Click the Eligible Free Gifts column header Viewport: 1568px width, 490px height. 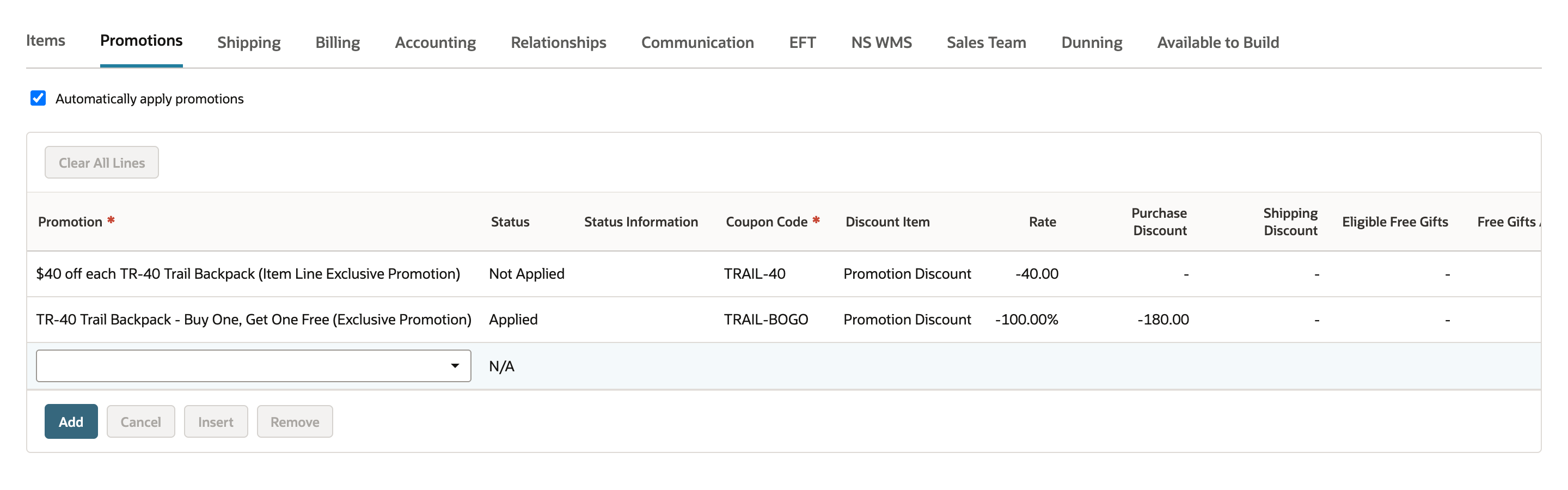pos(1394,222)
